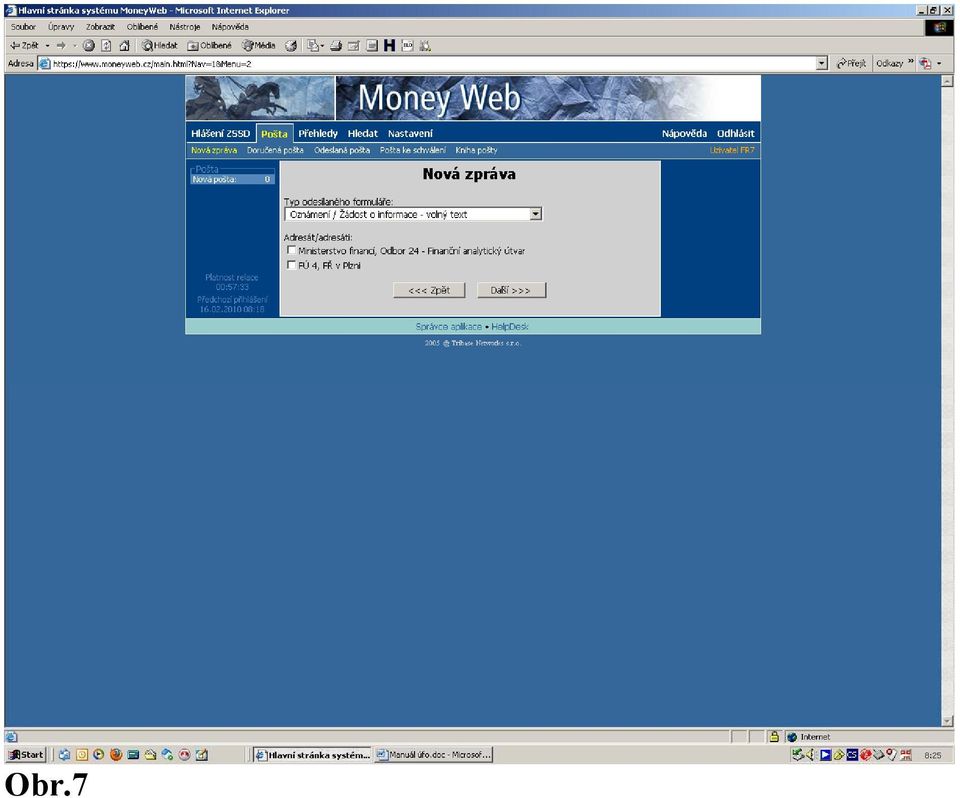The height and width of the screenshot is (798, 960).
Task: Expand the Mail toolbar dropdown arrow
Action: coord(322,45)
